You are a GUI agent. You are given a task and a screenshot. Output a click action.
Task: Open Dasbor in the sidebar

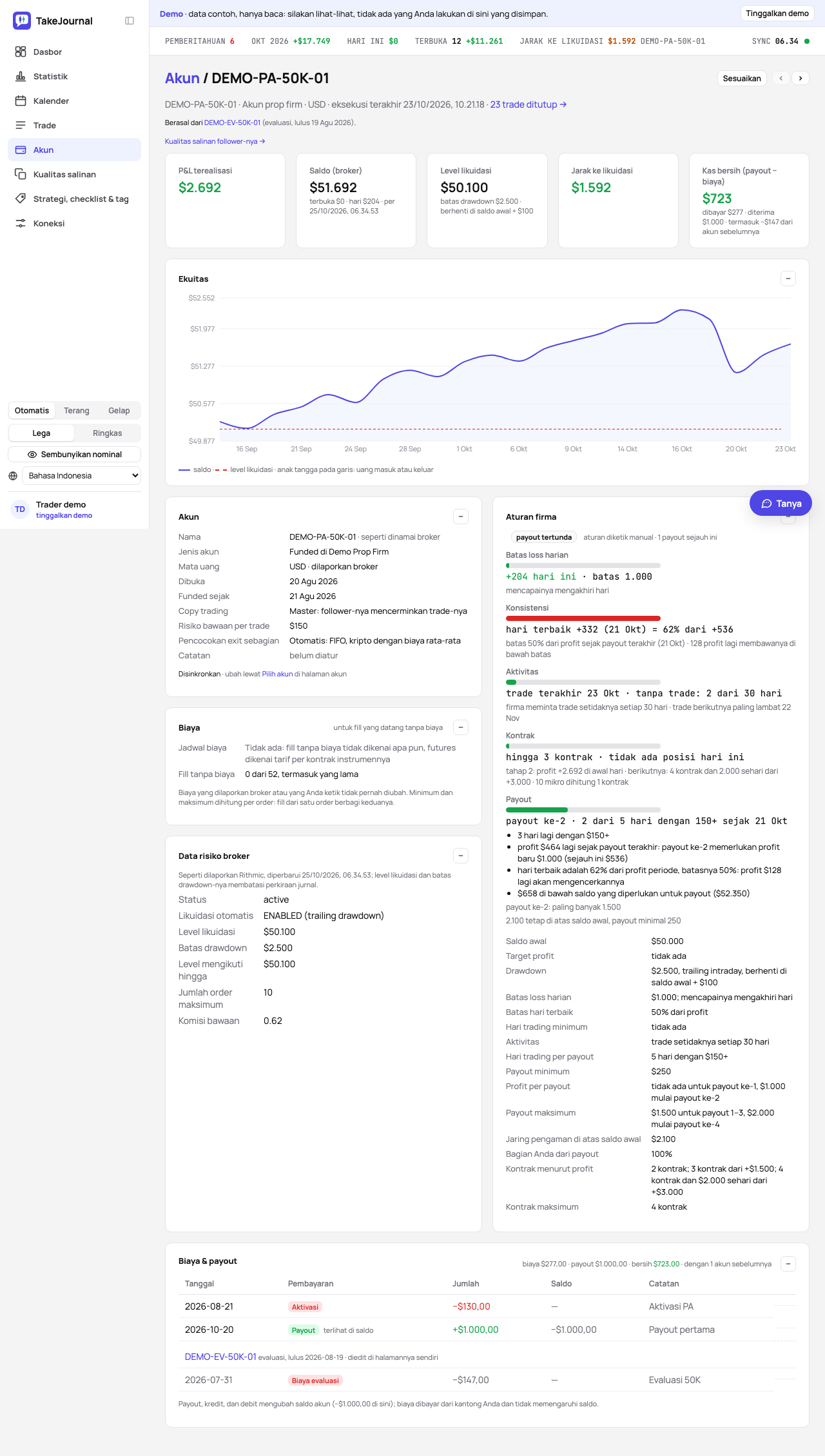click(x=74, y=52)
